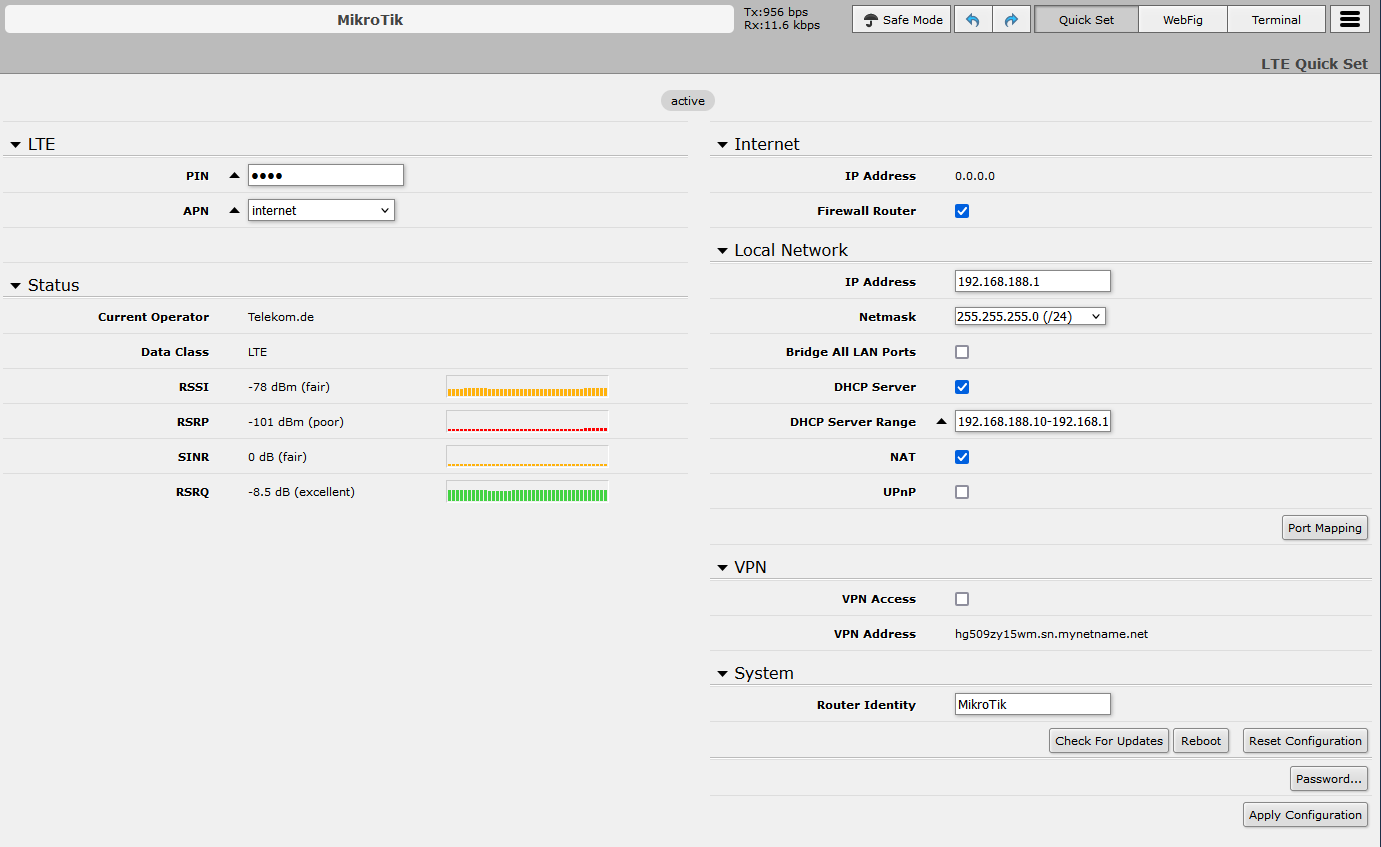Click the triangle next to PIN

[235, 175]
